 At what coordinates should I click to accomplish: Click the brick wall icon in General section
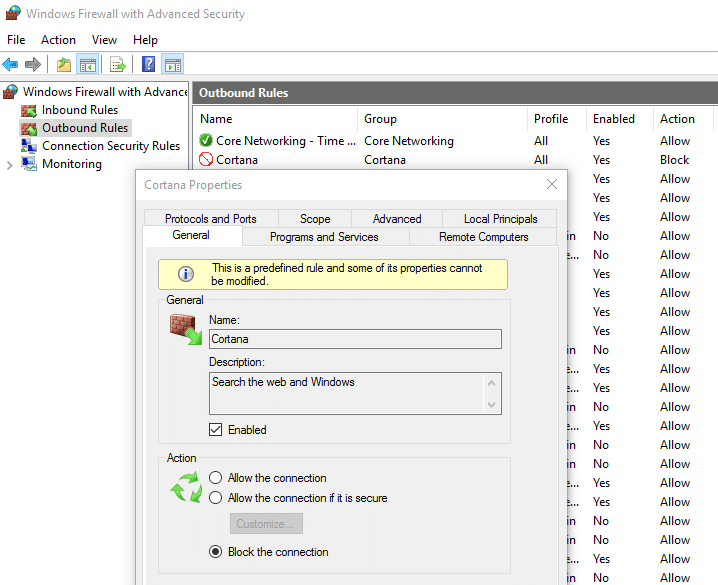coord(185,329)
